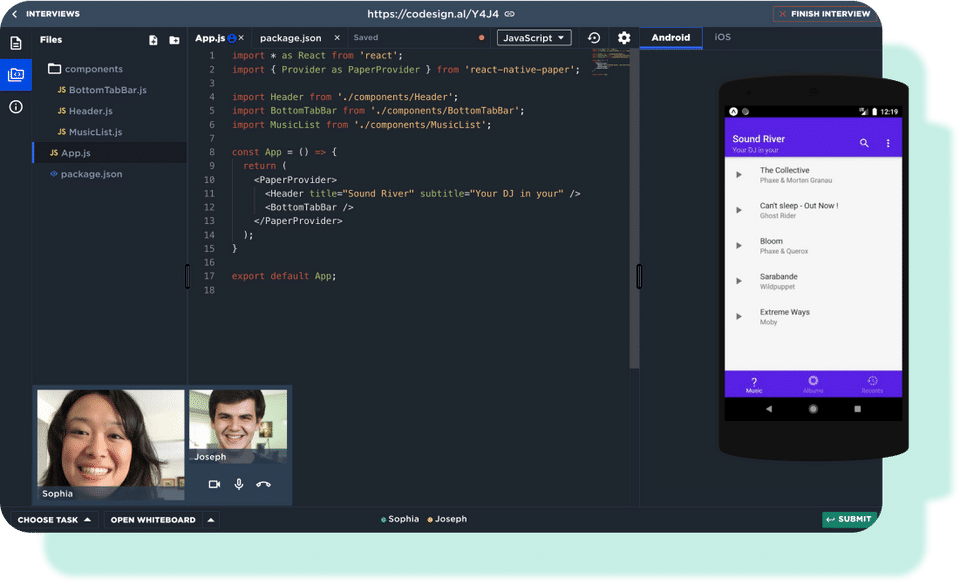This screenshot has width=960, height=584.
Task: Switch to the package.json tab
Action: (290, 38)
